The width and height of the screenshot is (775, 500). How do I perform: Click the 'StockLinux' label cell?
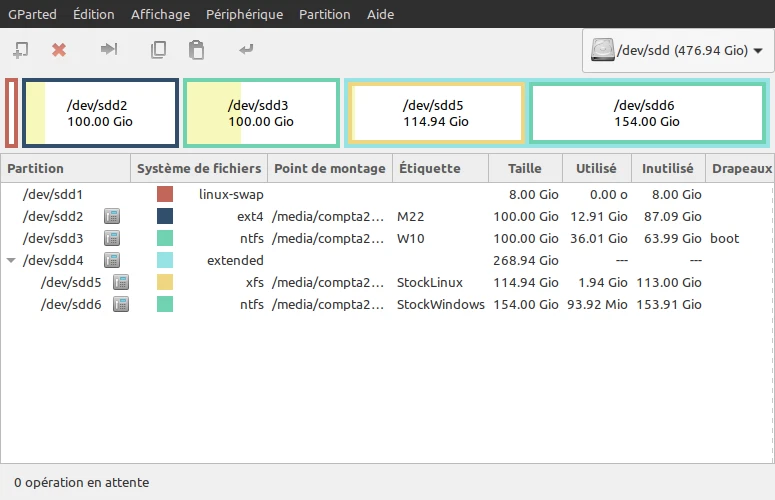[430, 282]
